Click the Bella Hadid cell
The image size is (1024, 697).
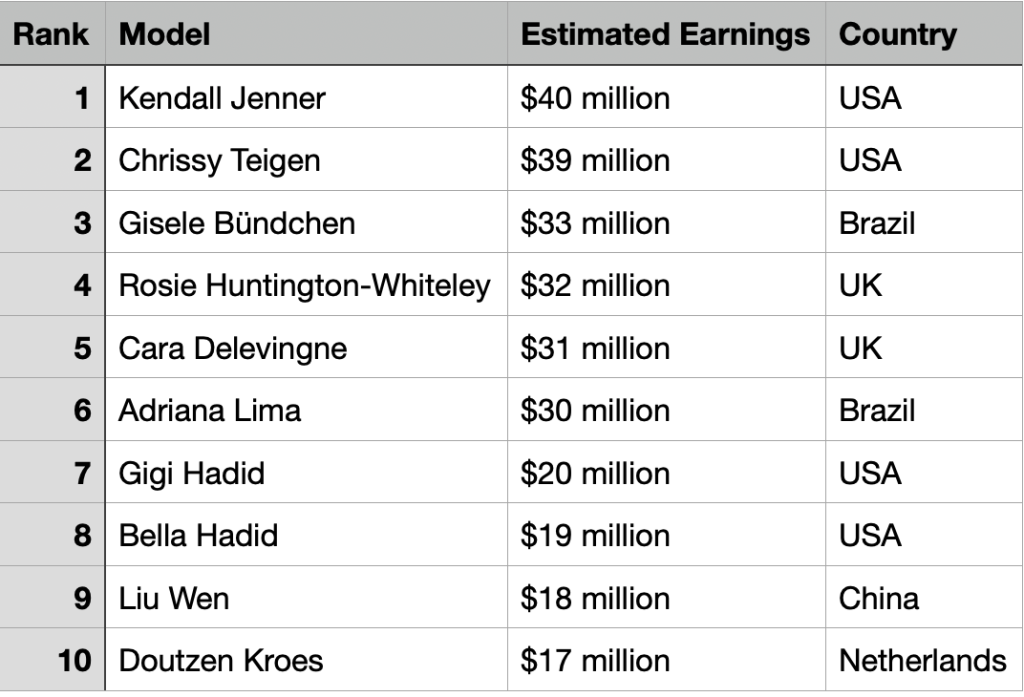tap(198, 535)
